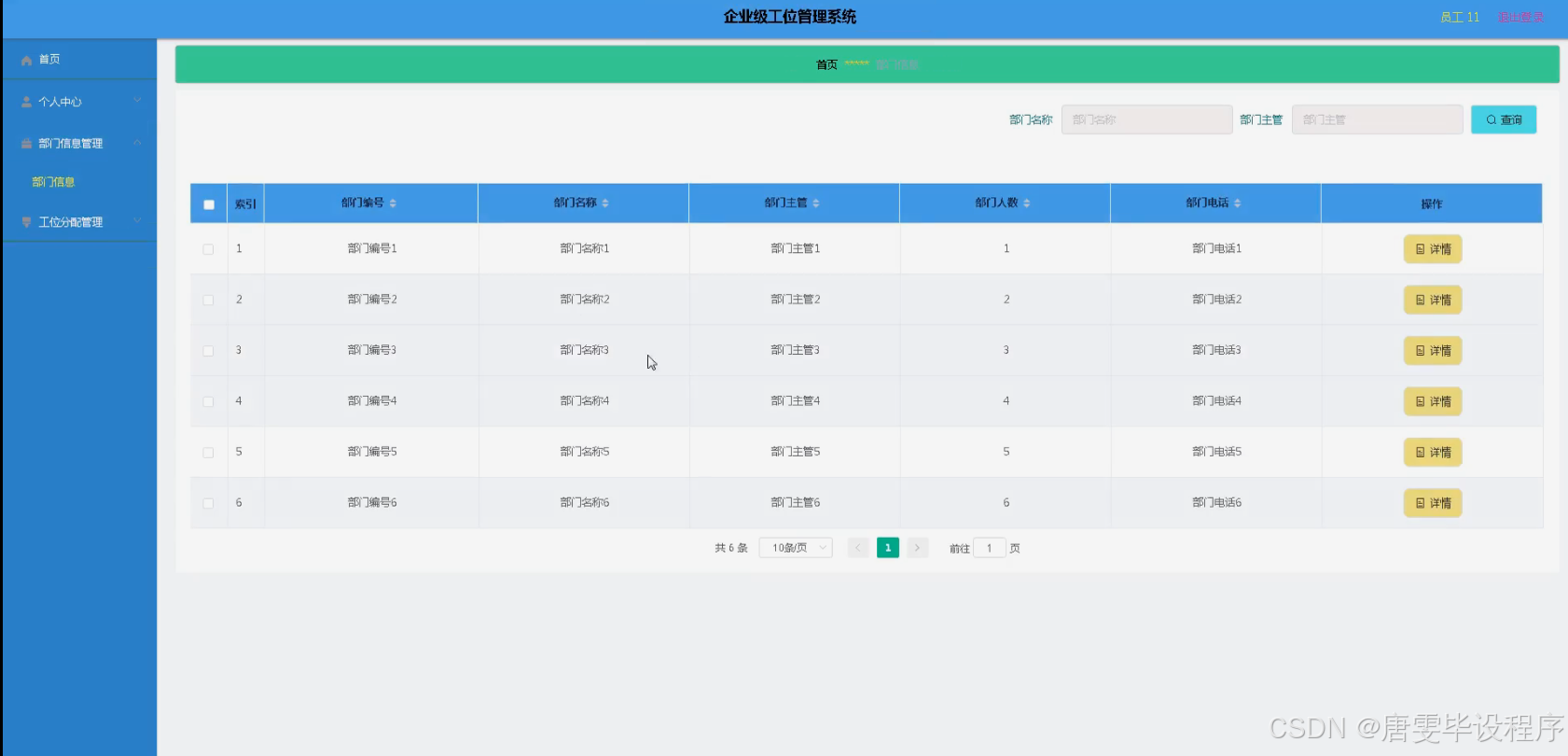Open 详情 for row 部门编号5
Screen dimensions: 1568x756
[1433, 453]
